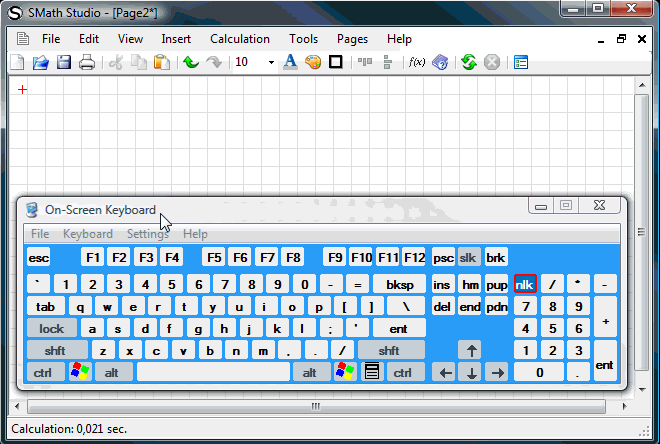The width and height of the screenshot is (660, 444).
Task: Open the Insert menu
Action: [176, 39]
